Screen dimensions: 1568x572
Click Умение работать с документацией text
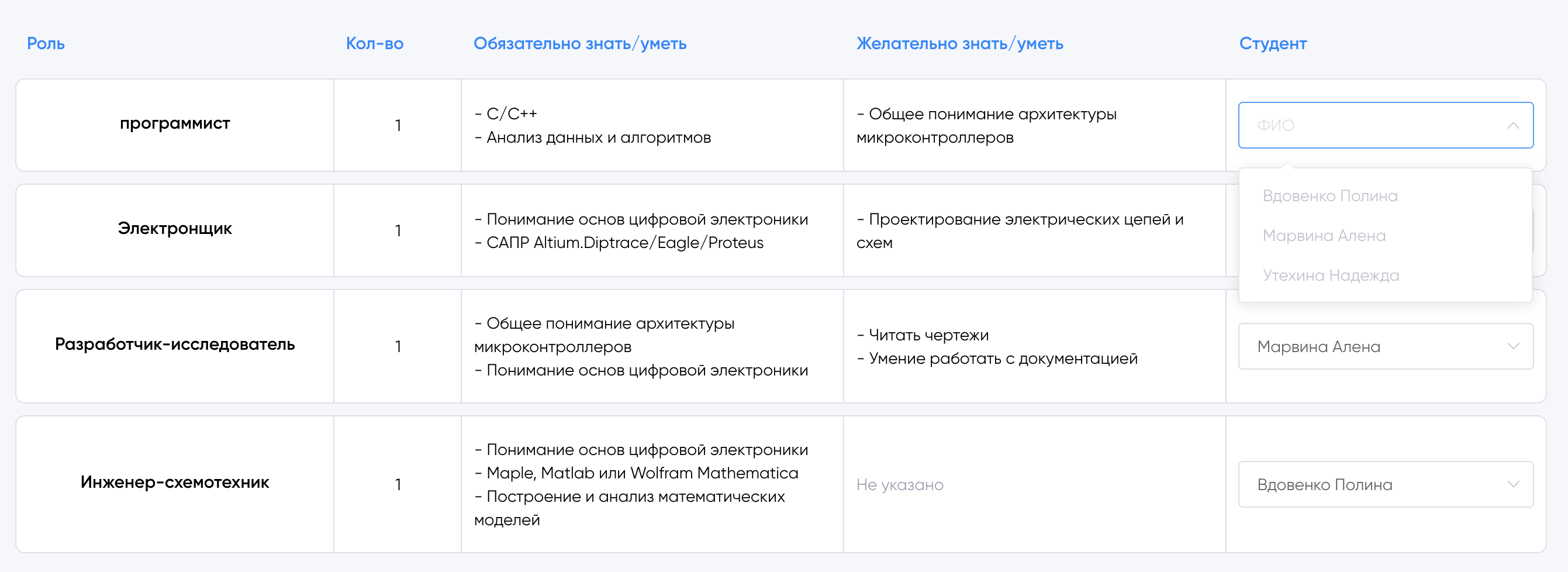click(997, 359)
